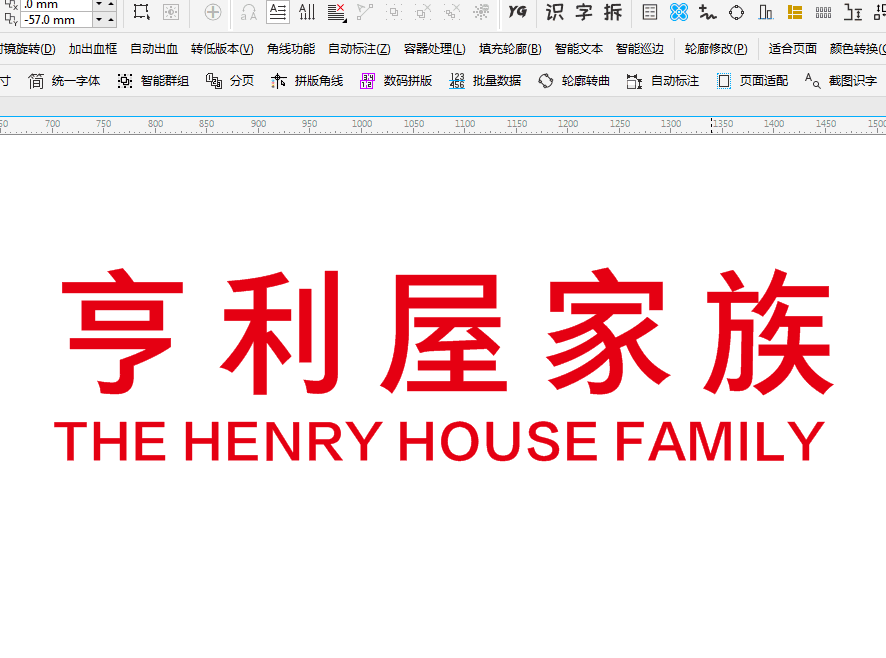Click the 智能文本 smart text button
The width and height of the screenshot is (886, 658).
tap(579, 49)
